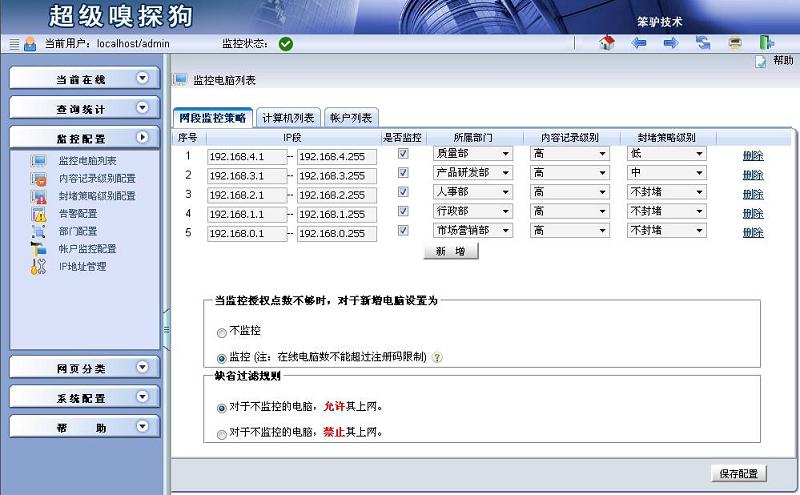
Task: Open blocking level dropdown showing 中
Action: (x=666, y=174)
